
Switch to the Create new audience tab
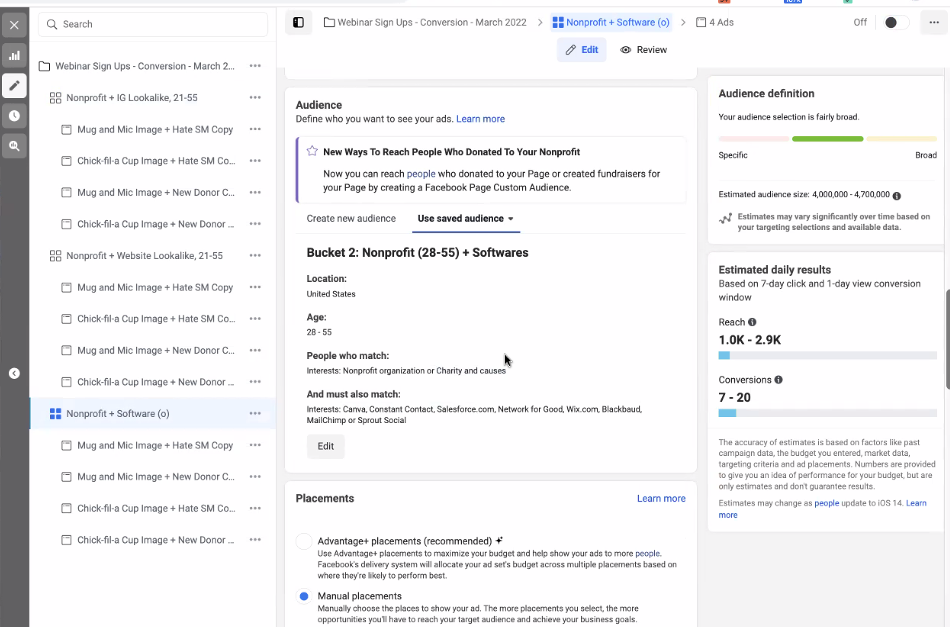[x=351, y=218]
